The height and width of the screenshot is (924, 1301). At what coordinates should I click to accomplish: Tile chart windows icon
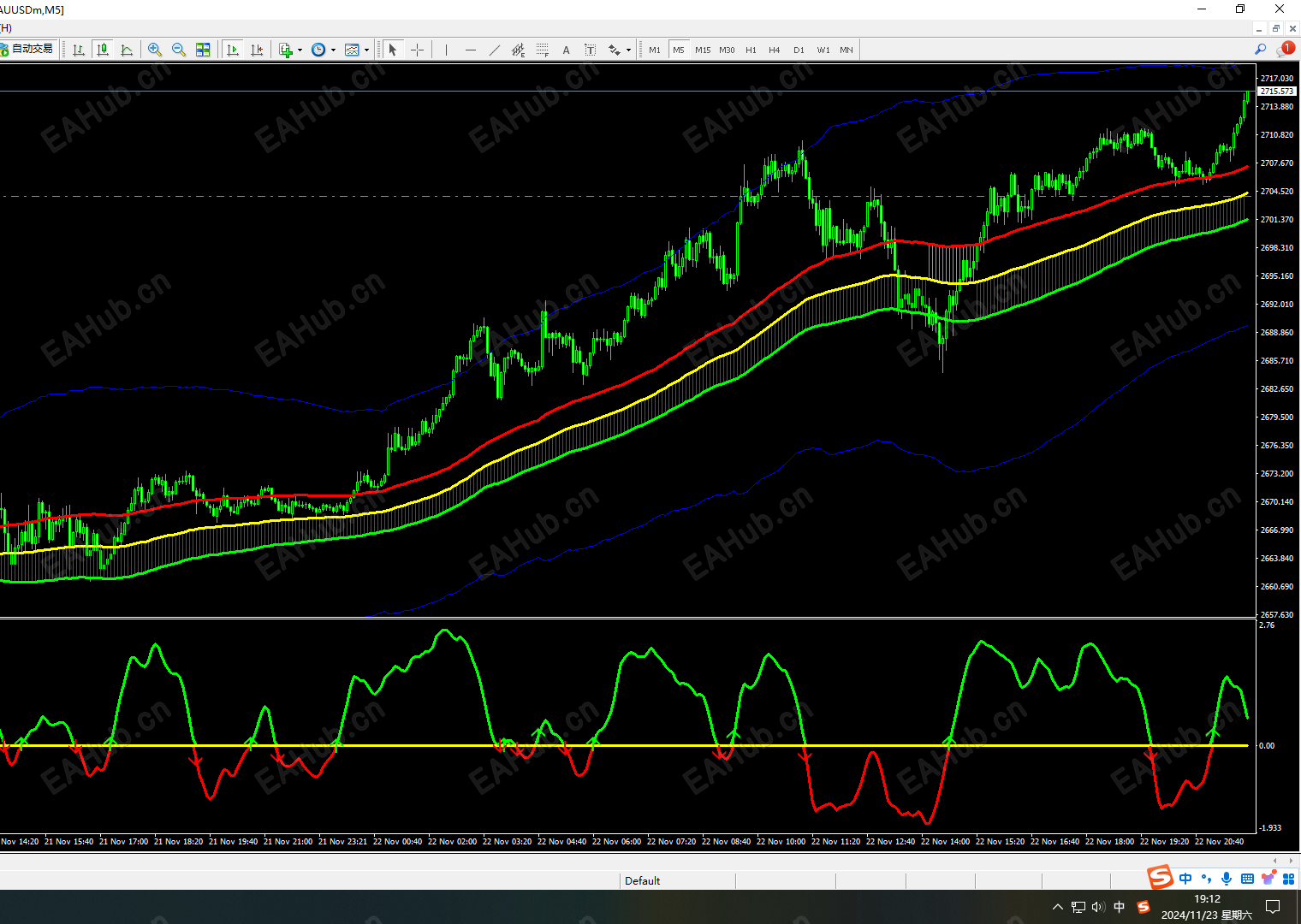(203, 50)
